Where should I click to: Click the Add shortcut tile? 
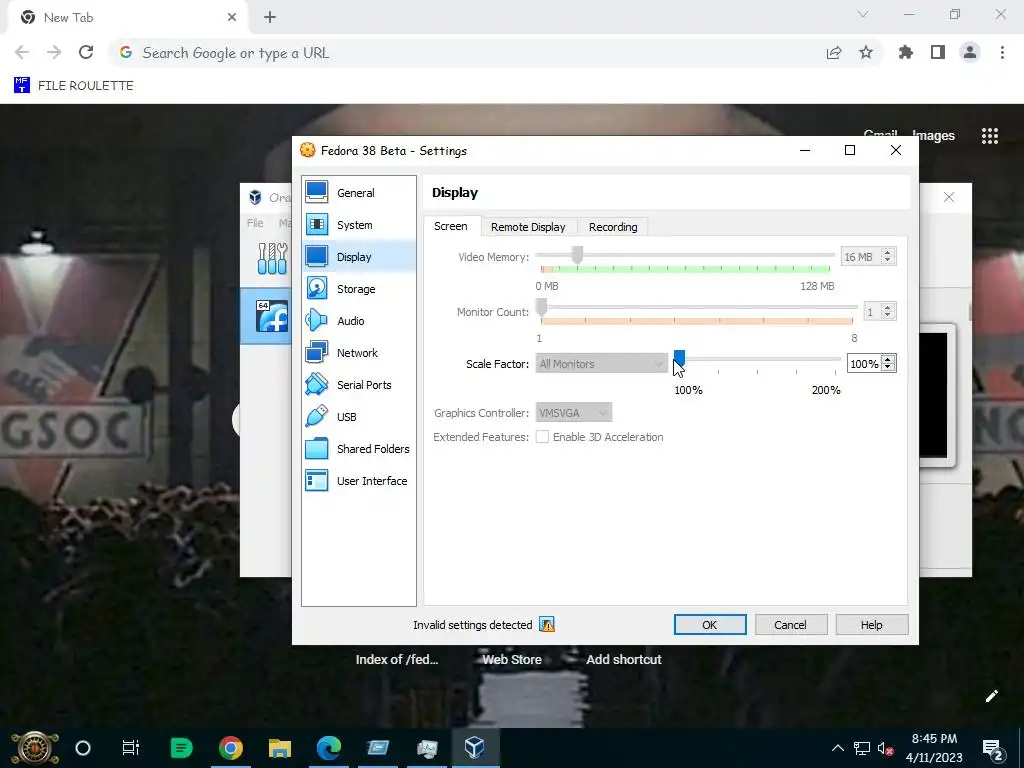tap(624, 660)
